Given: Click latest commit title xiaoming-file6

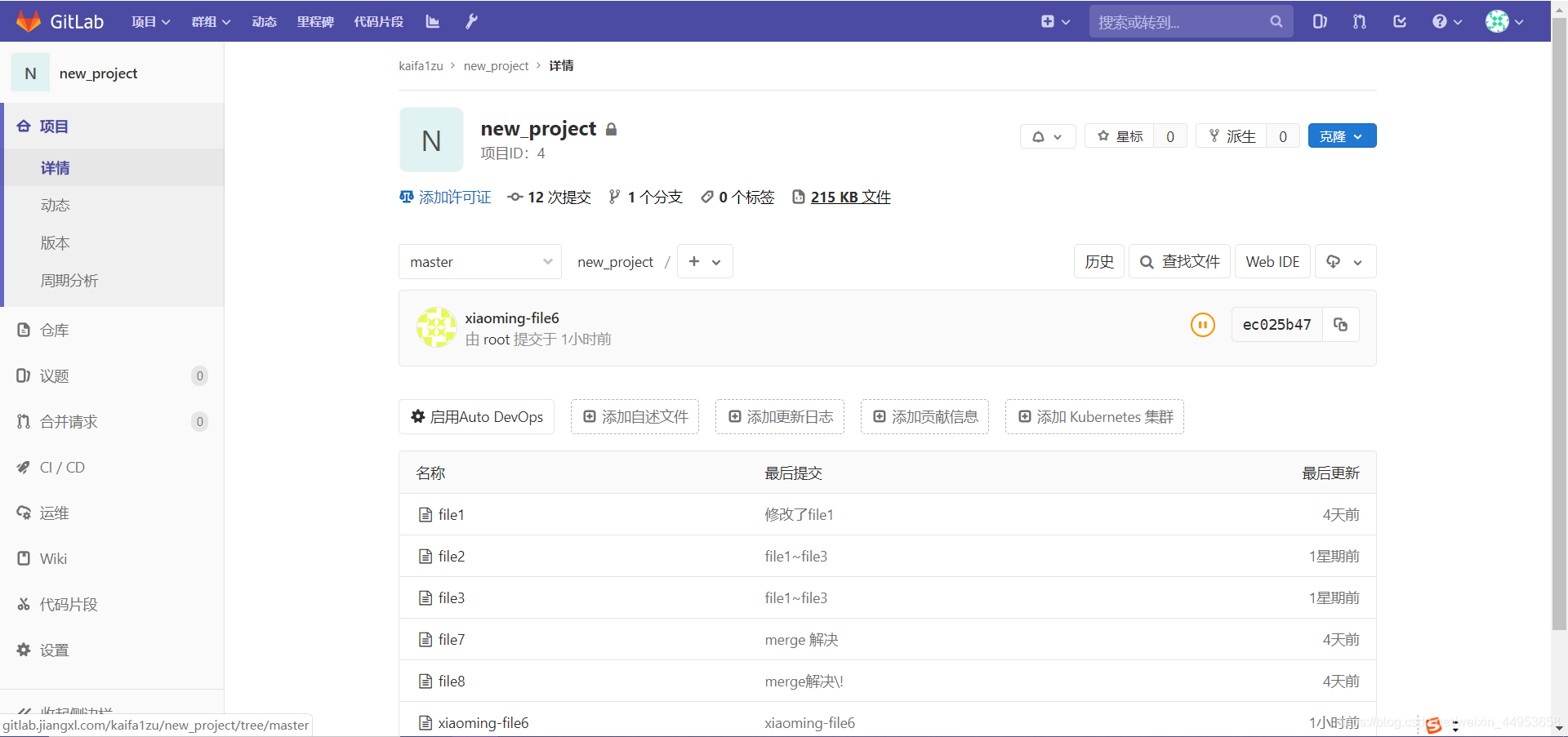Looking at the screenshot, I should click(512, 318).
